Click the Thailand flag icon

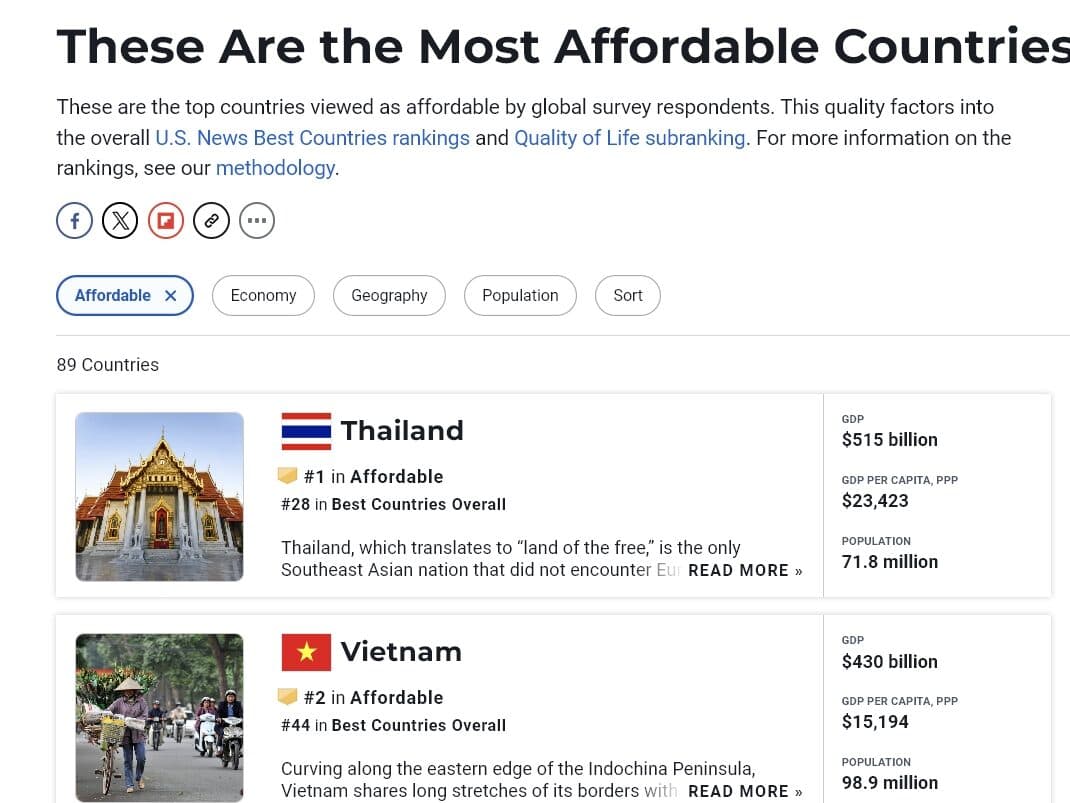[306, 431]
